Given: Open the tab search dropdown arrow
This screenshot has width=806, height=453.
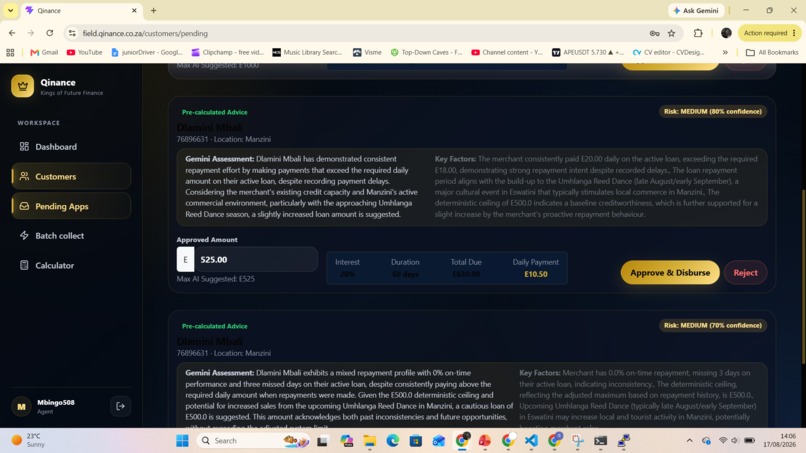Looking at the screenshot, I should pos(10,10).
